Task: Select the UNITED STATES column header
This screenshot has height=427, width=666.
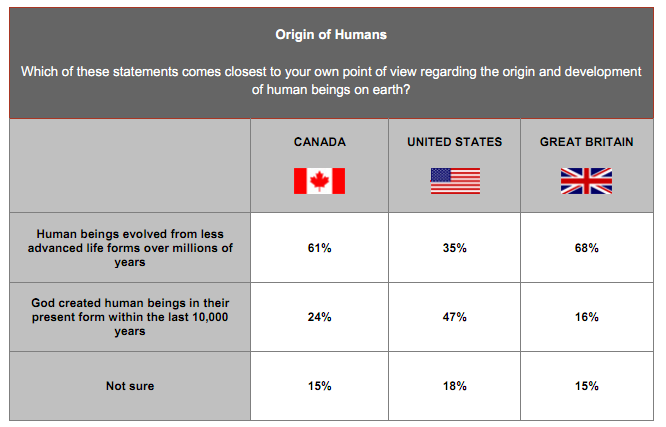Action: (x=454, y=142)
